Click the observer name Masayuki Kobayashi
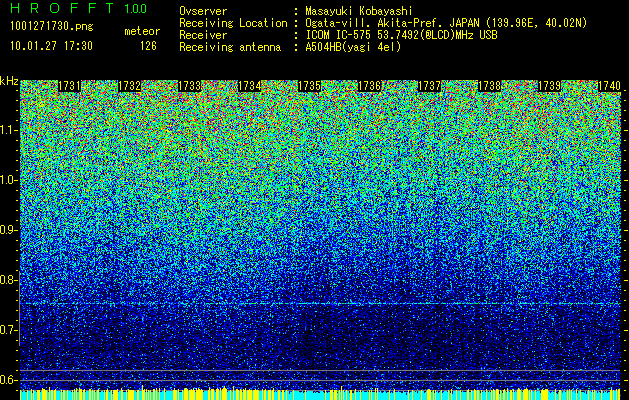629x400 pixels. (359, 11)
